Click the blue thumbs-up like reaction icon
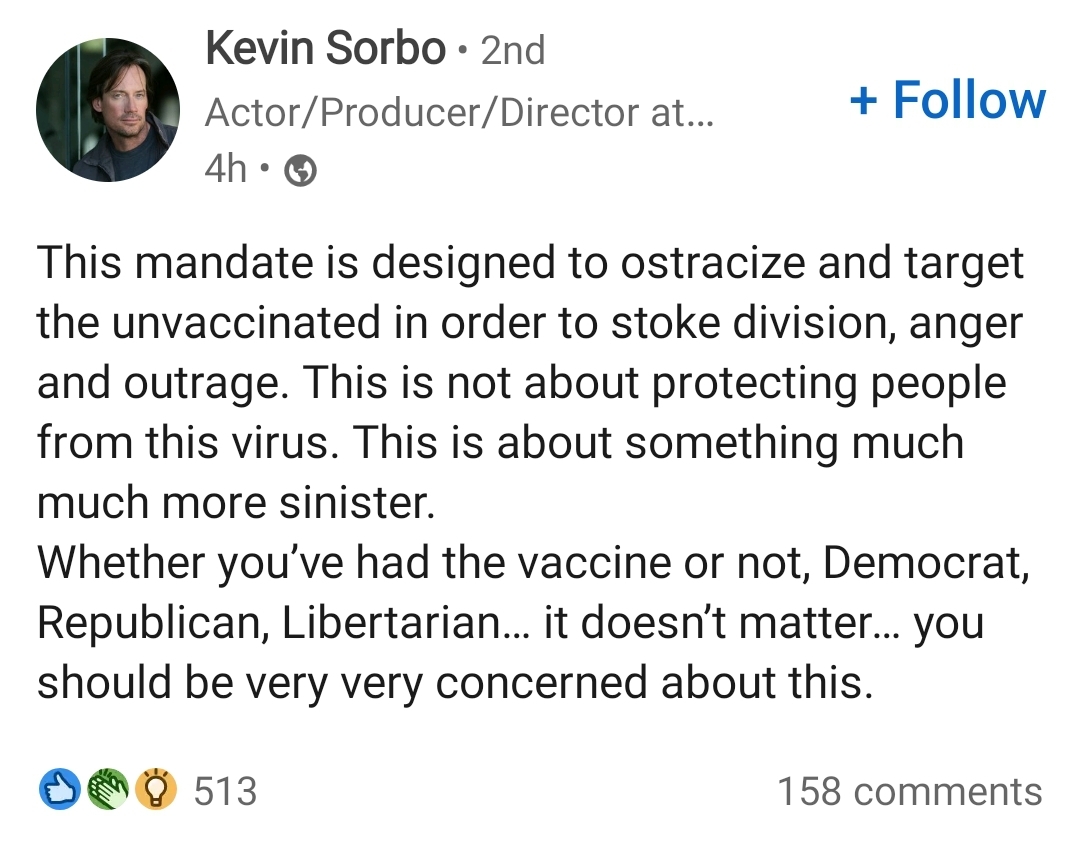 click(60, 789)
